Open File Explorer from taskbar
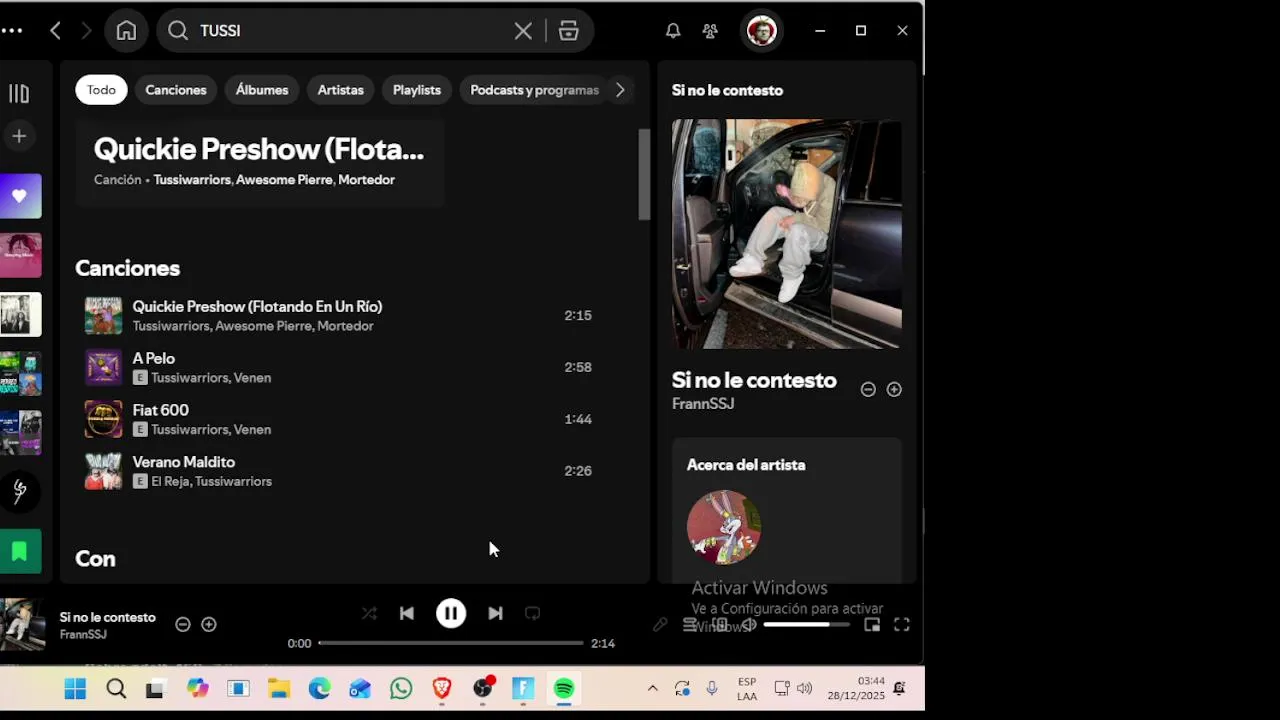1280x720 pixels. tap(279, 689)
